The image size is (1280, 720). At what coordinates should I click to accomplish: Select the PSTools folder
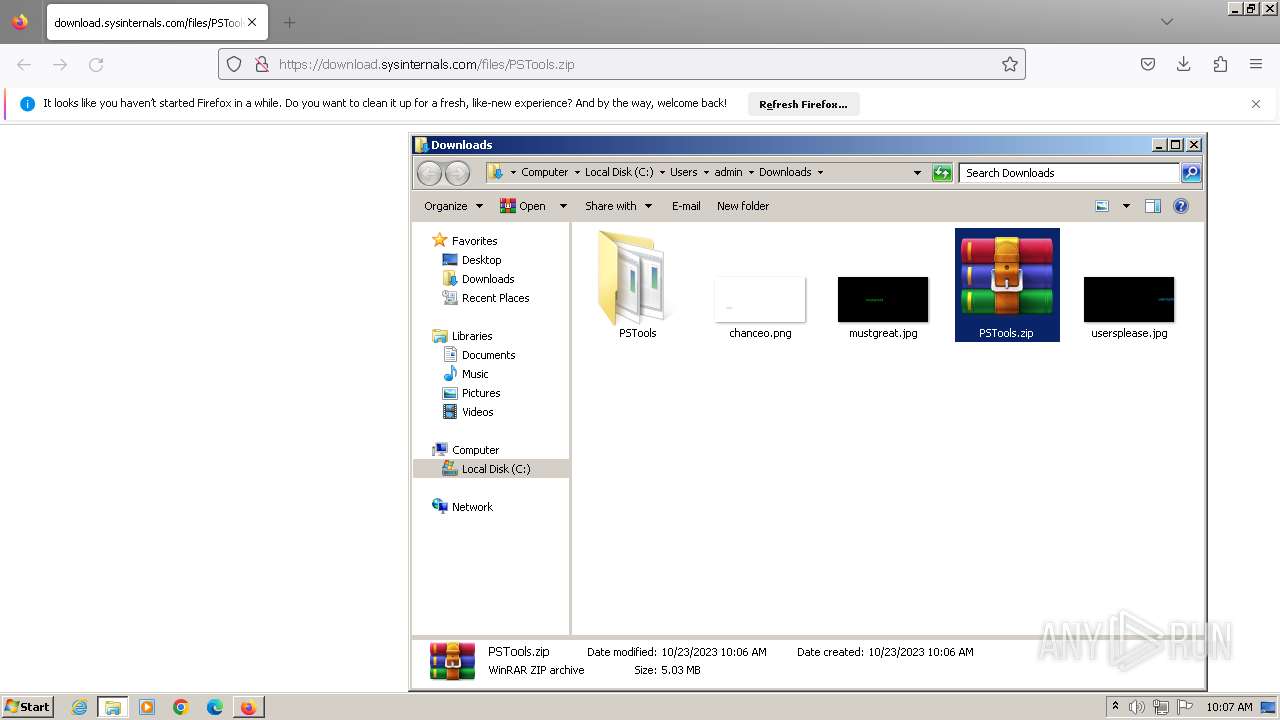click(x=637, y=286)
